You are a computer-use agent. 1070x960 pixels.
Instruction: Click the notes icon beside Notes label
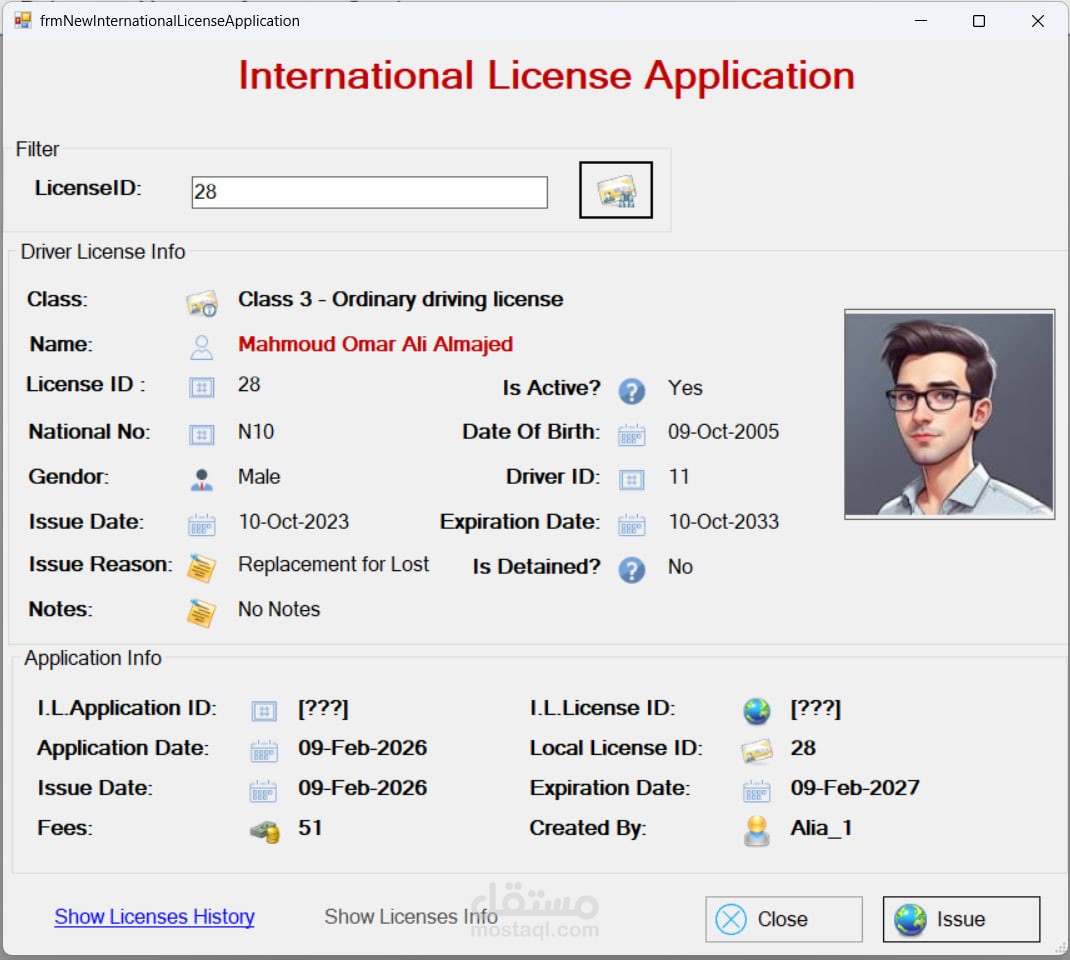(202, 612)
